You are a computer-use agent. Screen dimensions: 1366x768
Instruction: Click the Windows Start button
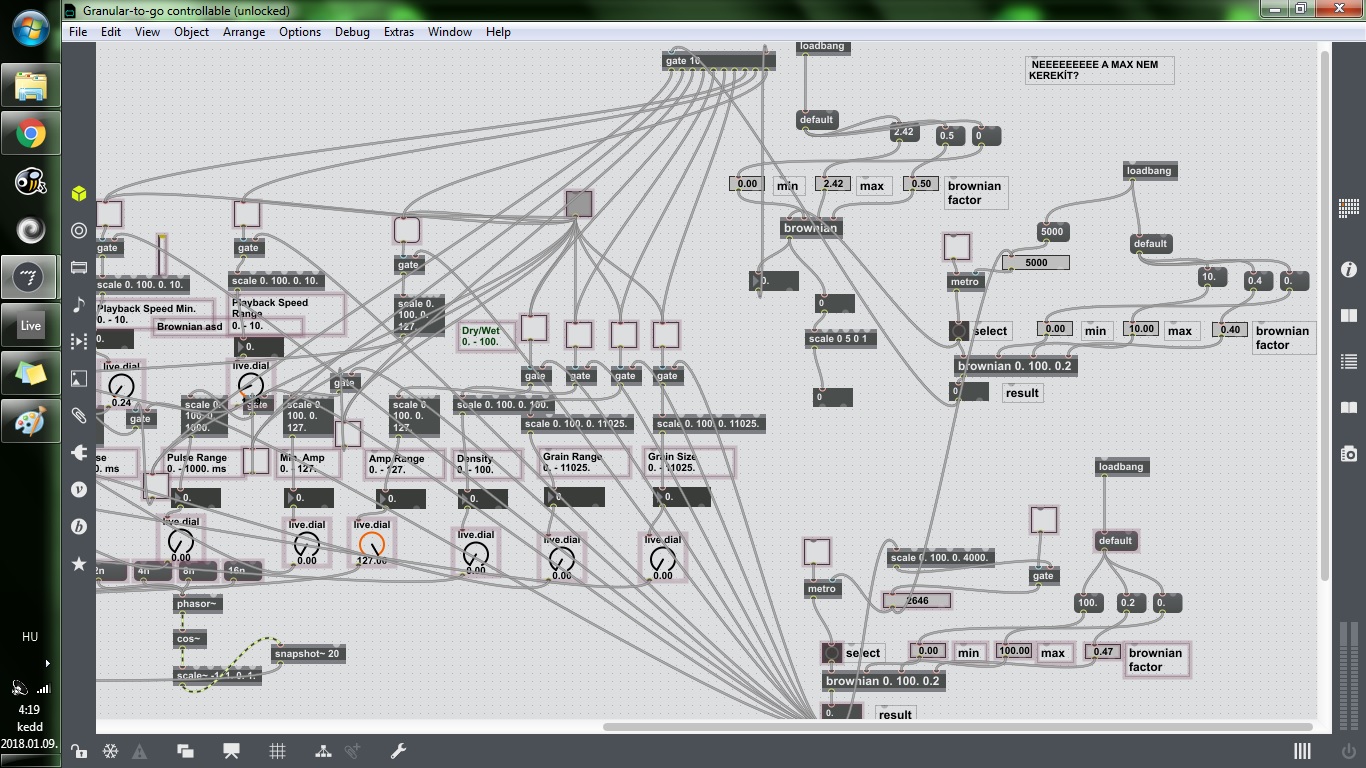pyautogui.click(x=30, y=27)
